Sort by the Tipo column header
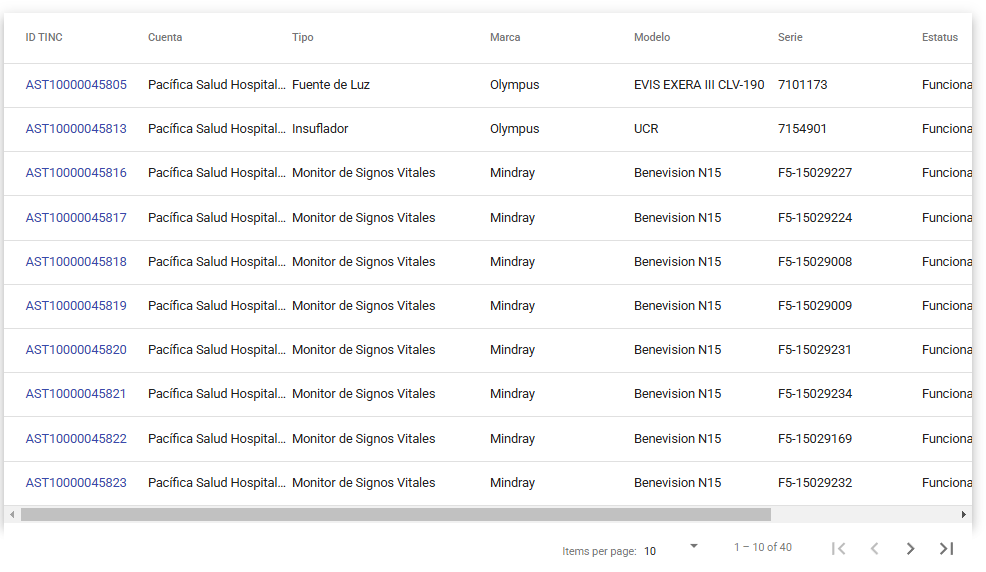 [303, 38]
